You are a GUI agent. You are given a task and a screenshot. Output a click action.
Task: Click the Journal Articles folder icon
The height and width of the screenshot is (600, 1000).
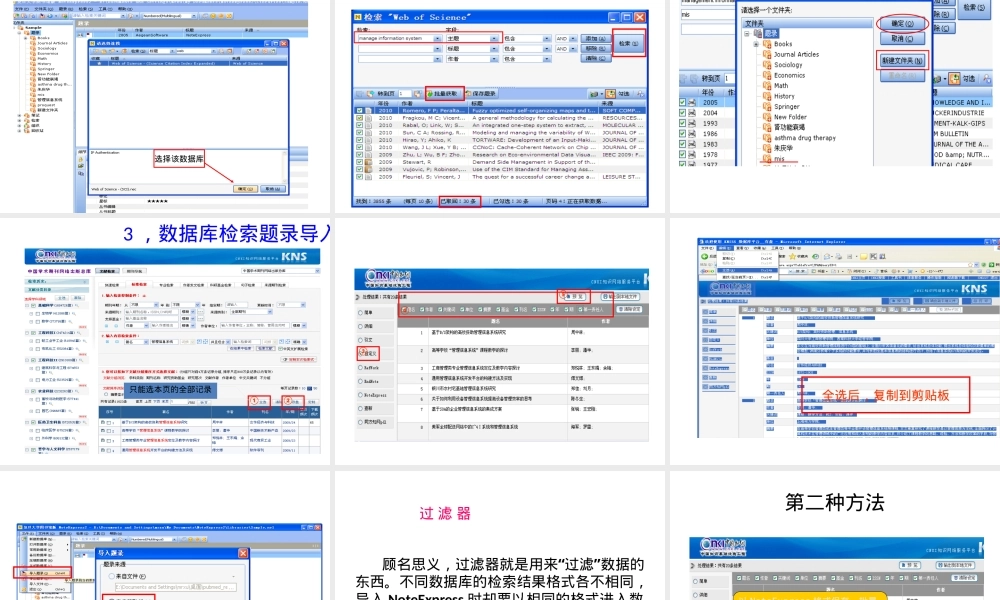(x=767, y=54)
